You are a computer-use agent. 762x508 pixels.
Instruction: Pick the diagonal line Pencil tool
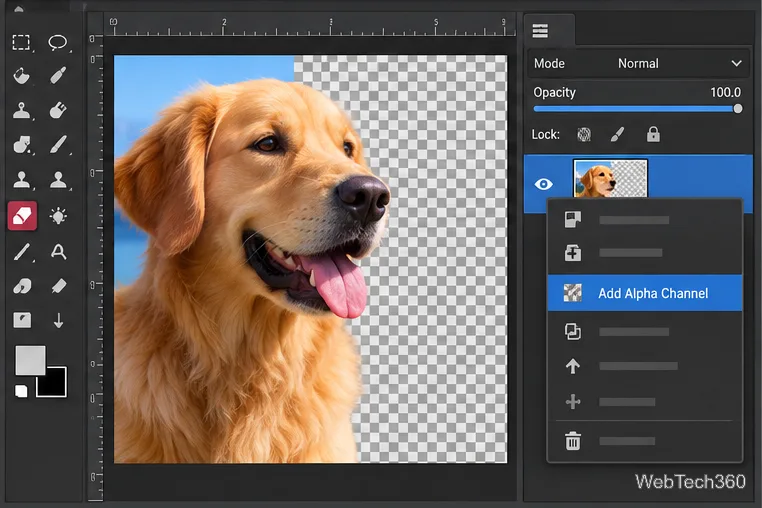[21, 252]
